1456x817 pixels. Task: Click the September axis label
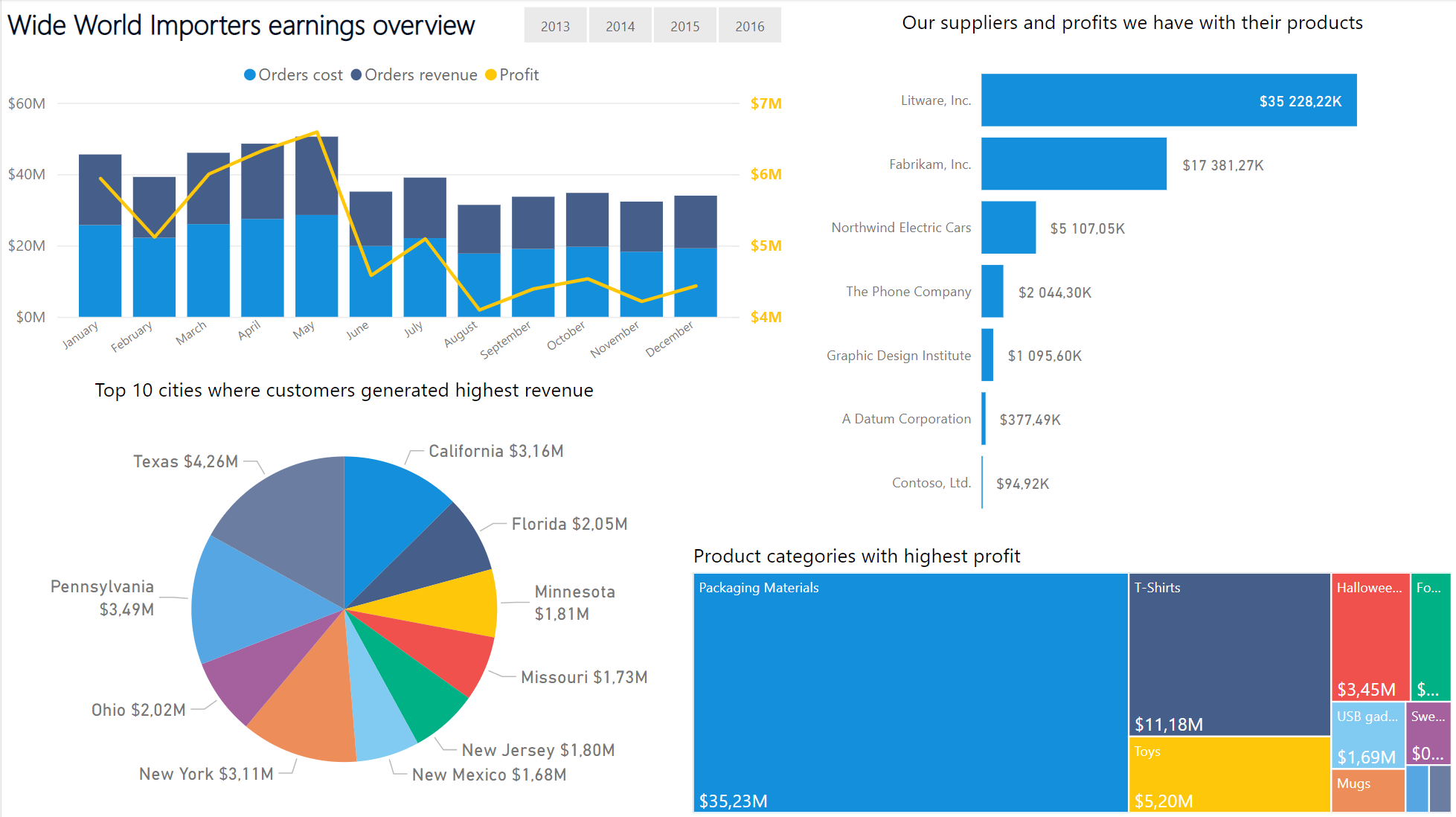tap(506, 340)
